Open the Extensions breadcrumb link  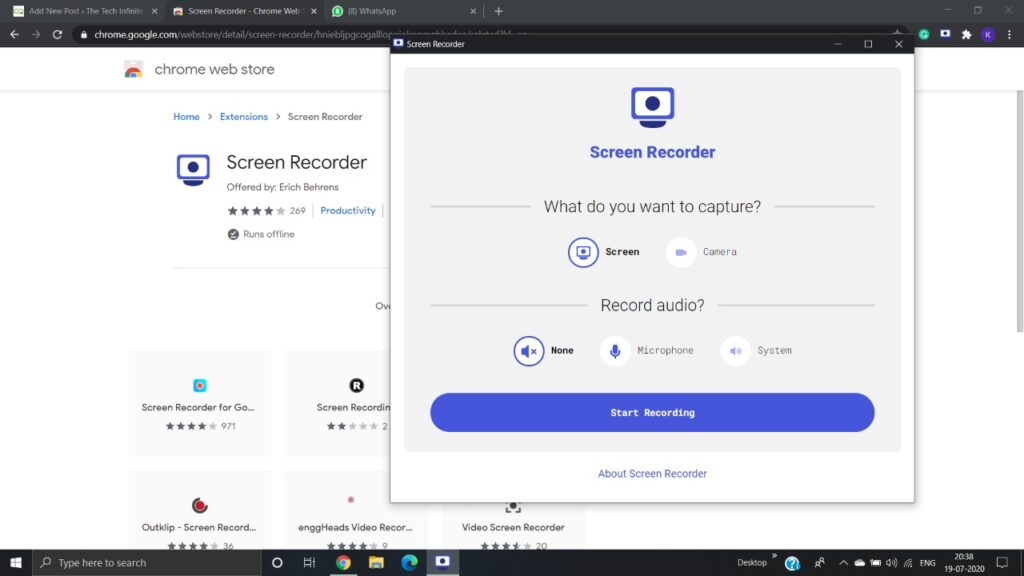tap(244, 116)
